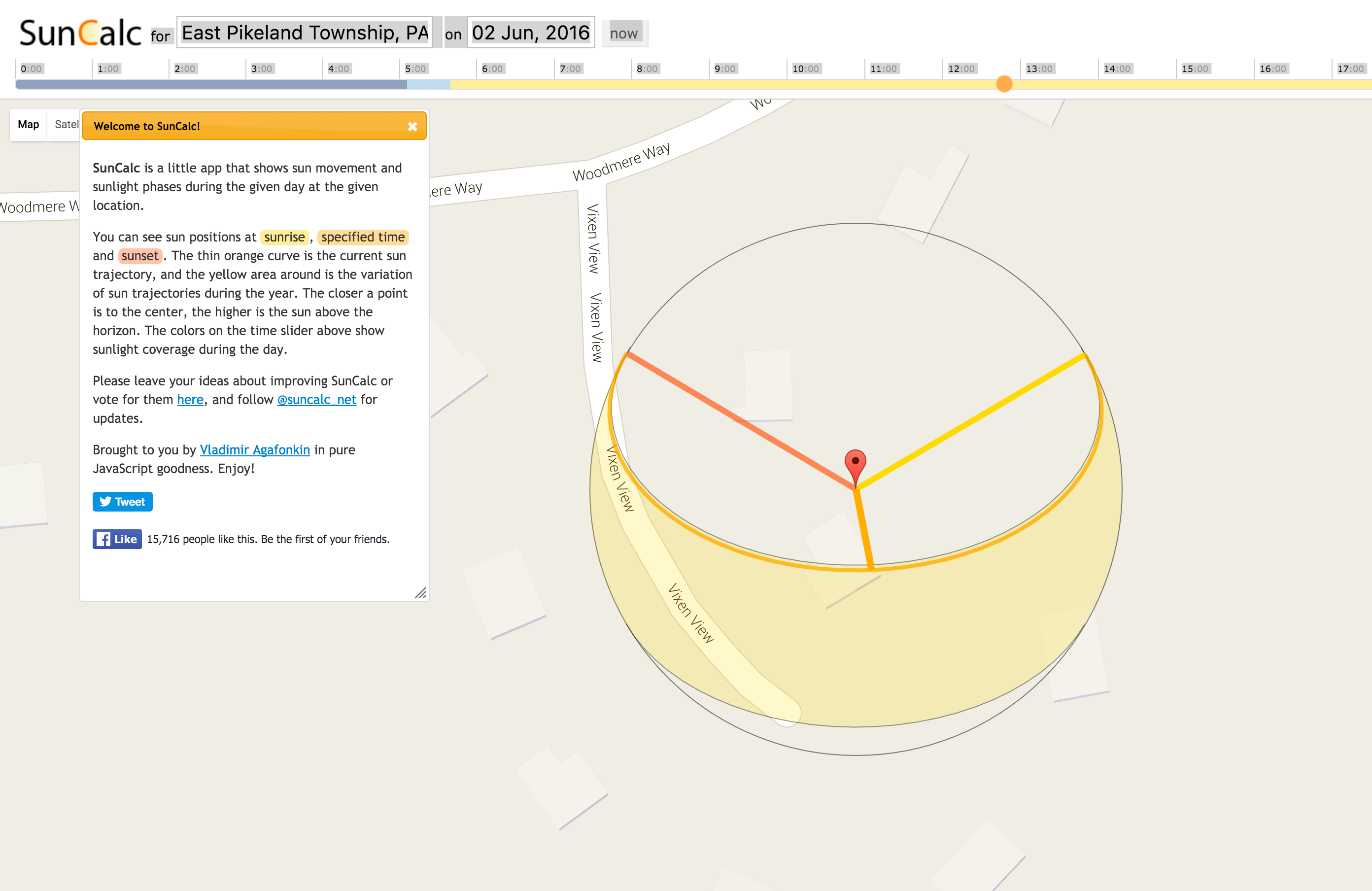Switch to the Map view tab
Screen dimensions: 1372x891
[x=28, y=125]
